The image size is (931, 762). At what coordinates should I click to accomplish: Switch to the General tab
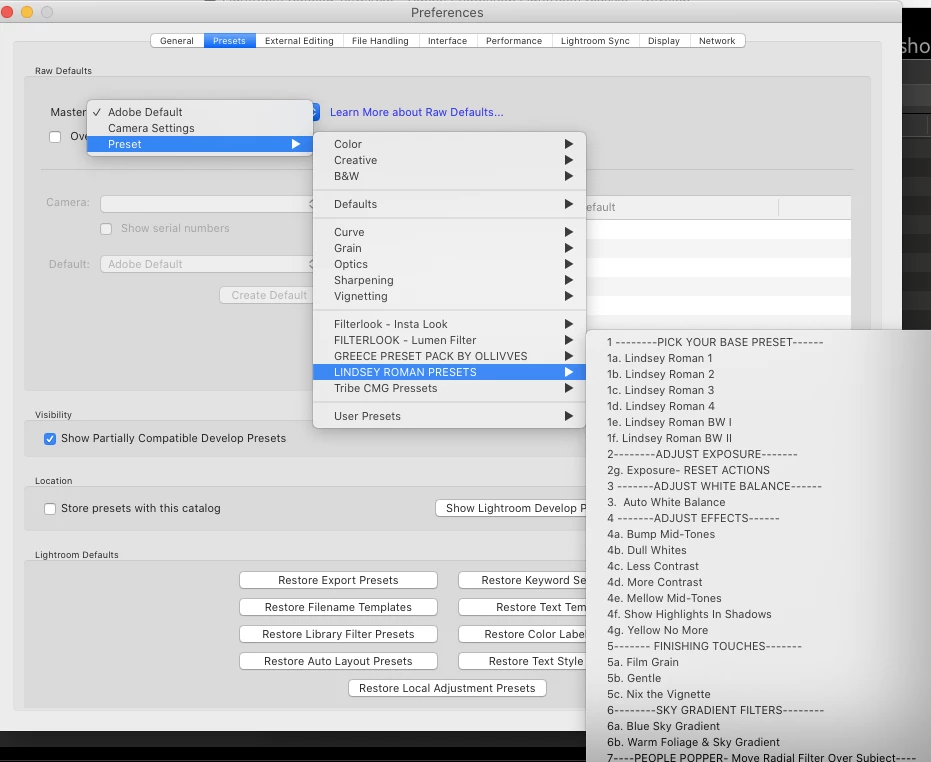point(177,40)
